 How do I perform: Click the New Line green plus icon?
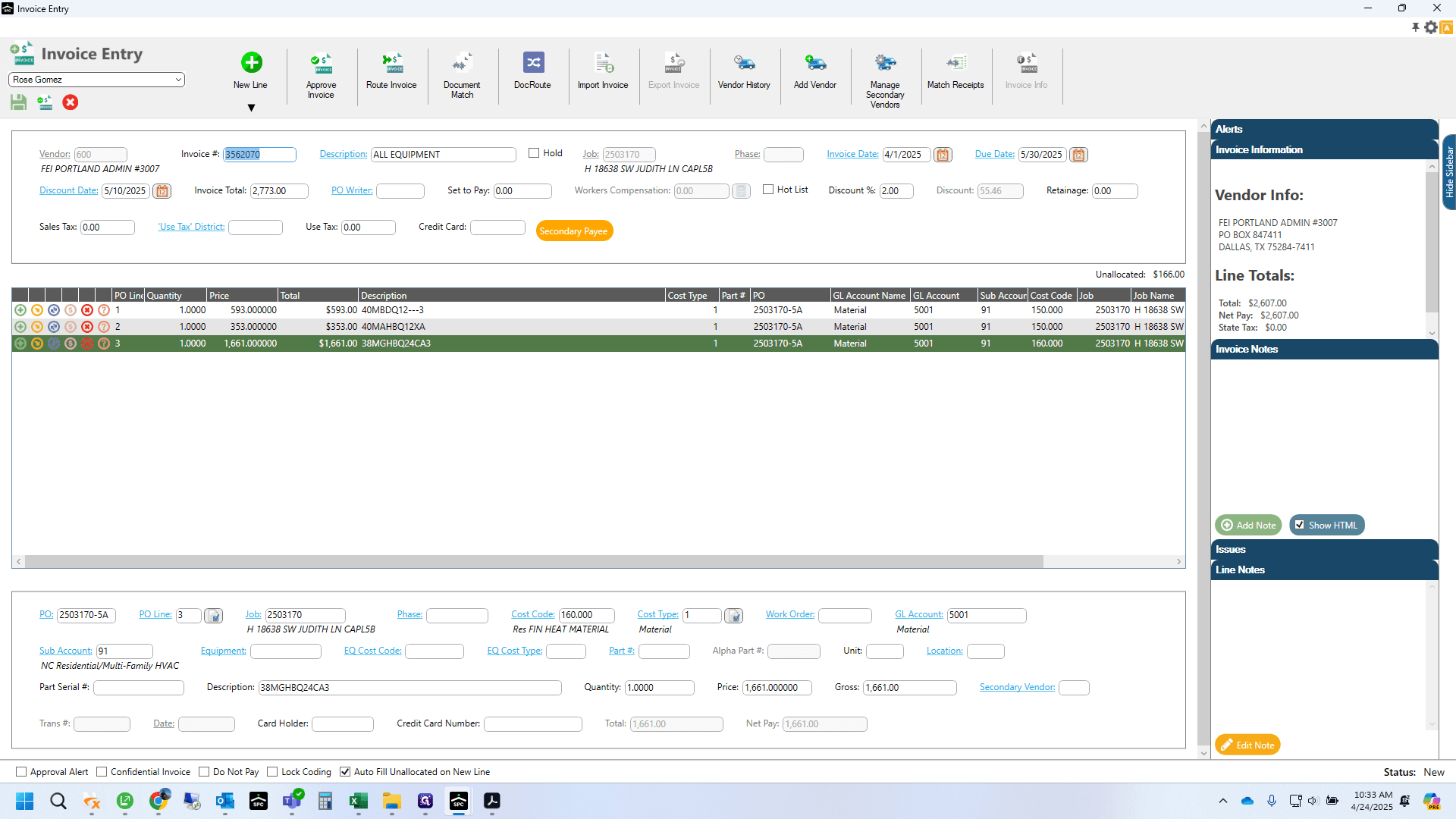point(251,62)
